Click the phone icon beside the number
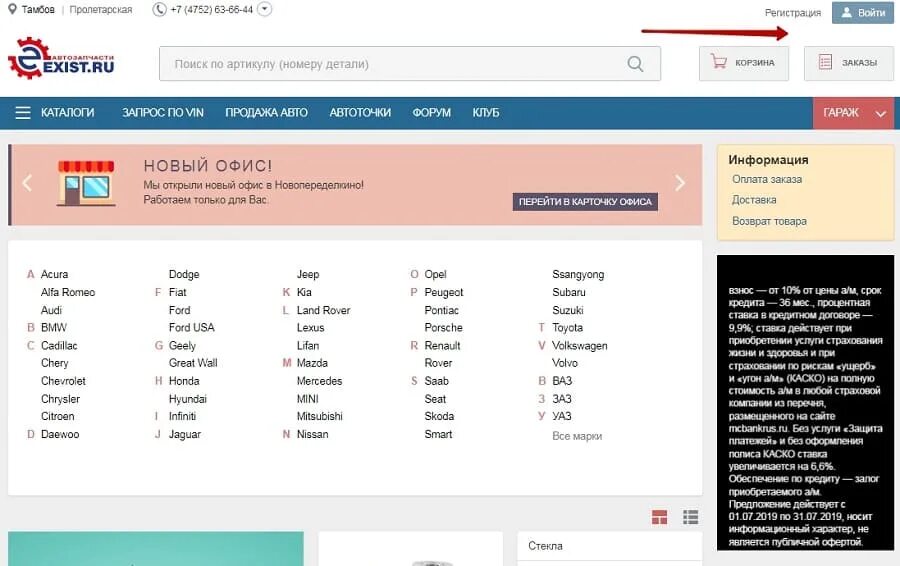Viewport: 900px width, 566px height. 159,9
